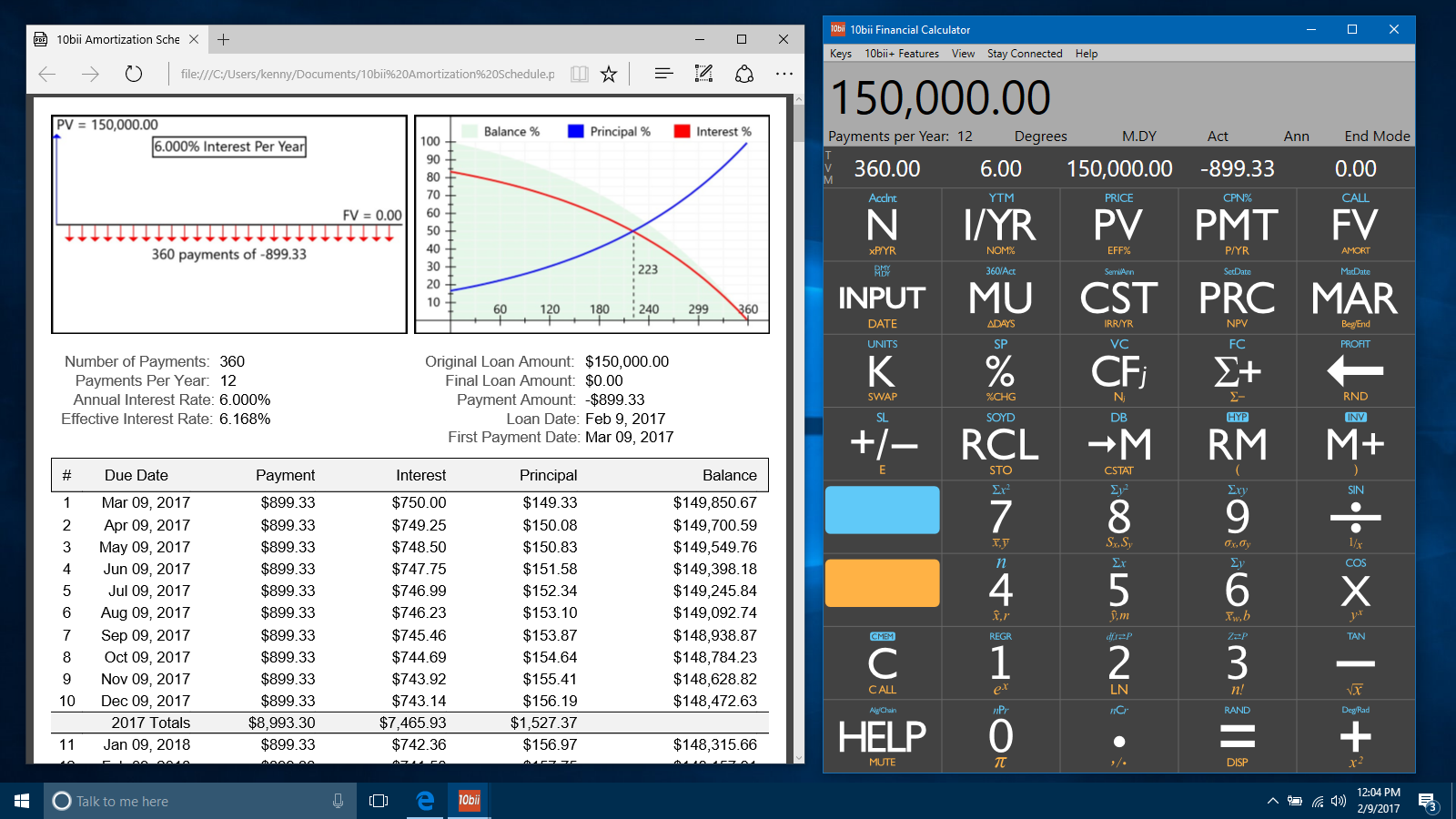Open the 10bii+ Features menu

[902, 53]
